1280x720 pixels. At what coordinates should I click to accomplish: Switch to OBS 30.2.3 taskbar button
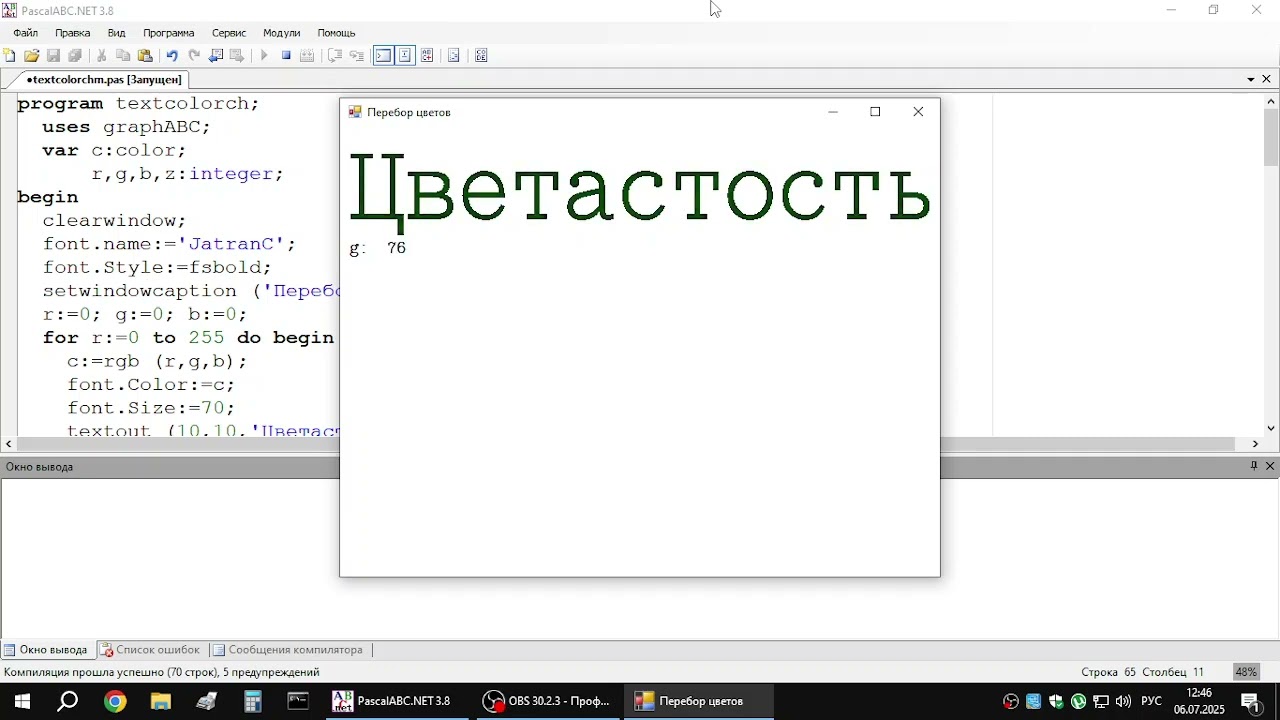click(x=548, y=701)
